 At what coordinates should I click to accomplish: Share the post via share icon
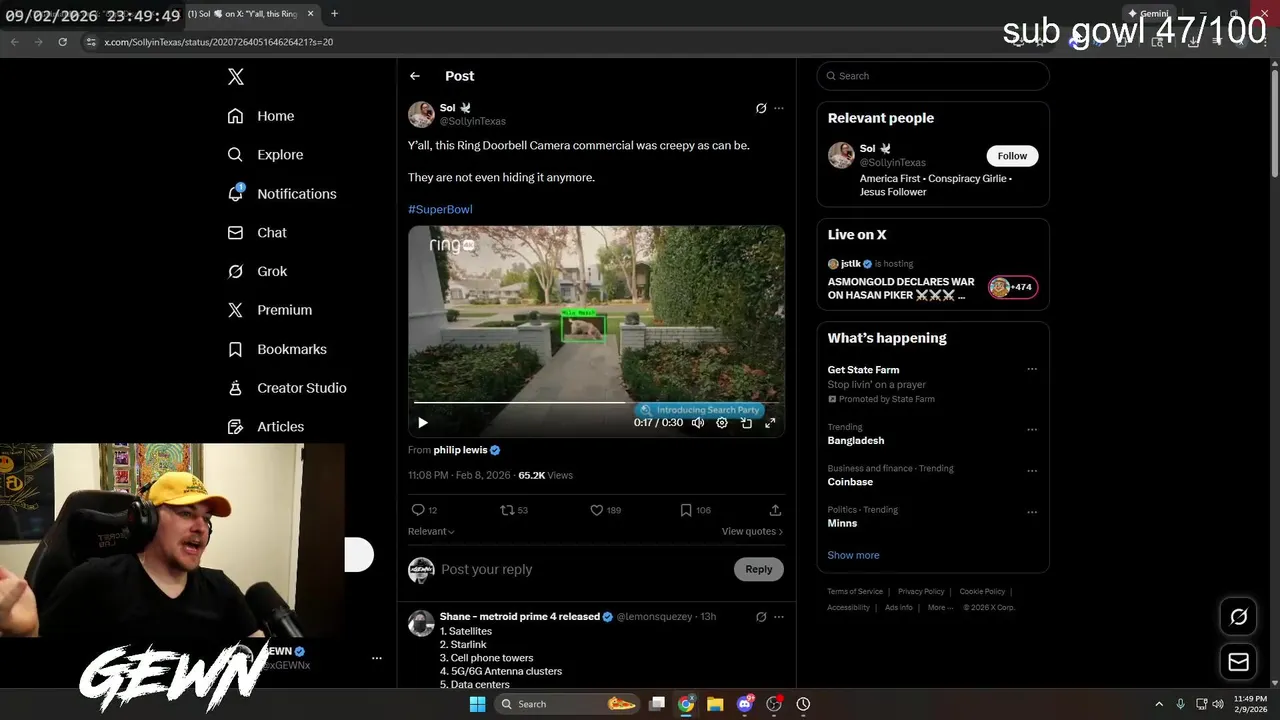775,510
